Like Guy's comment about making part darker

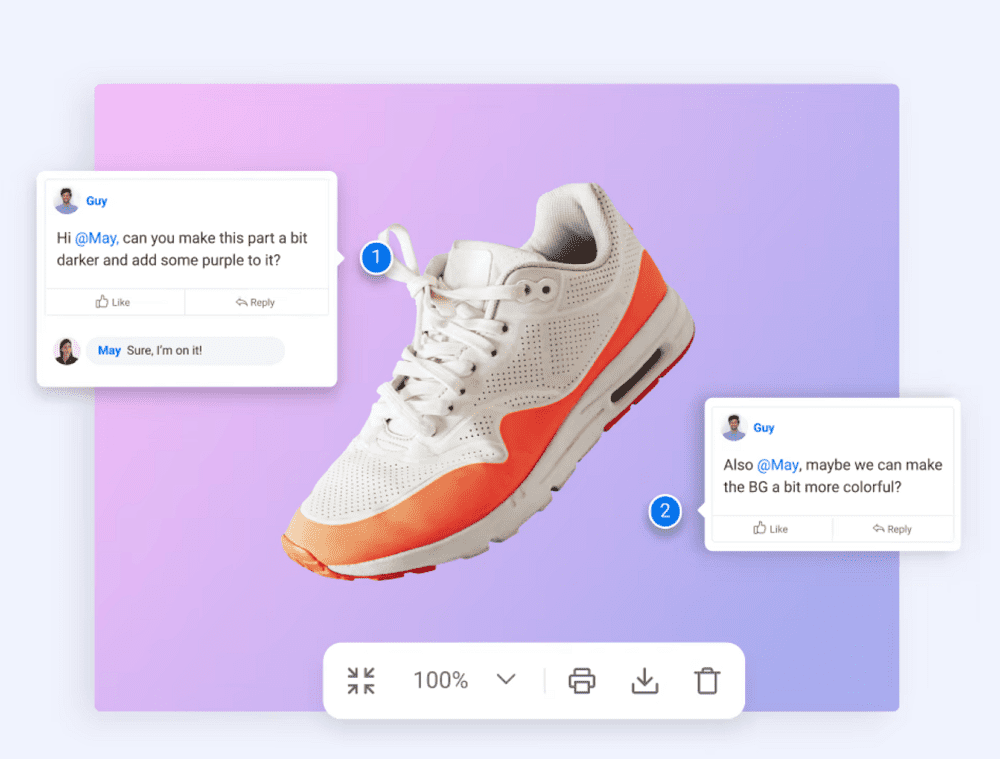coord(113,302)
